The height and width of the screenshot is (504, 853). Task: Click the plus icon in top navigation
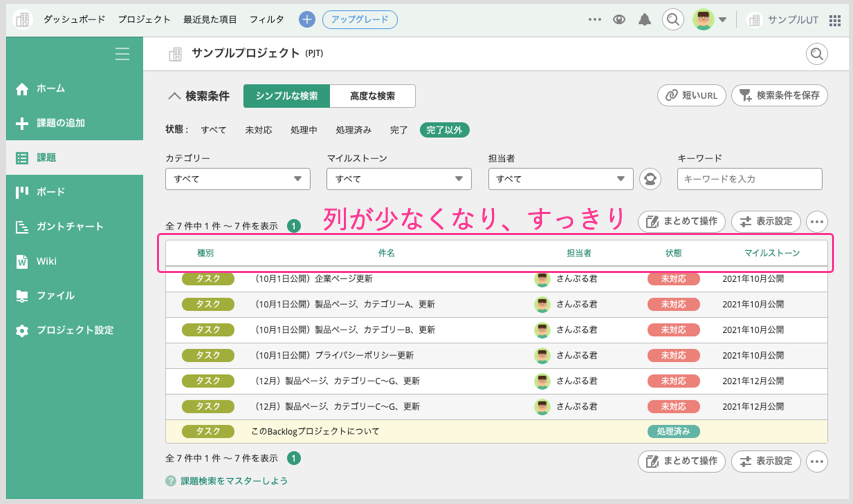(307, 19)
